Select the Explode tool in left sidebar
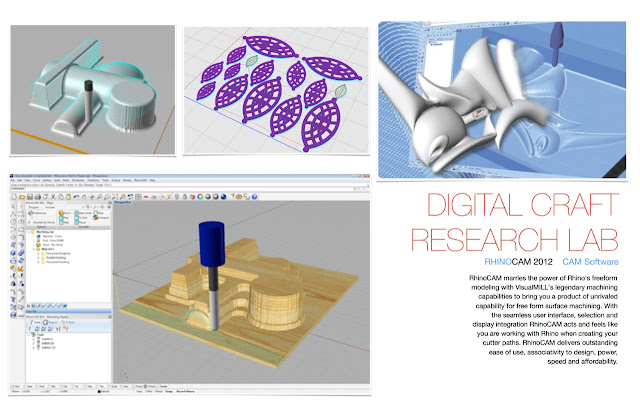 tap(21, 268)
